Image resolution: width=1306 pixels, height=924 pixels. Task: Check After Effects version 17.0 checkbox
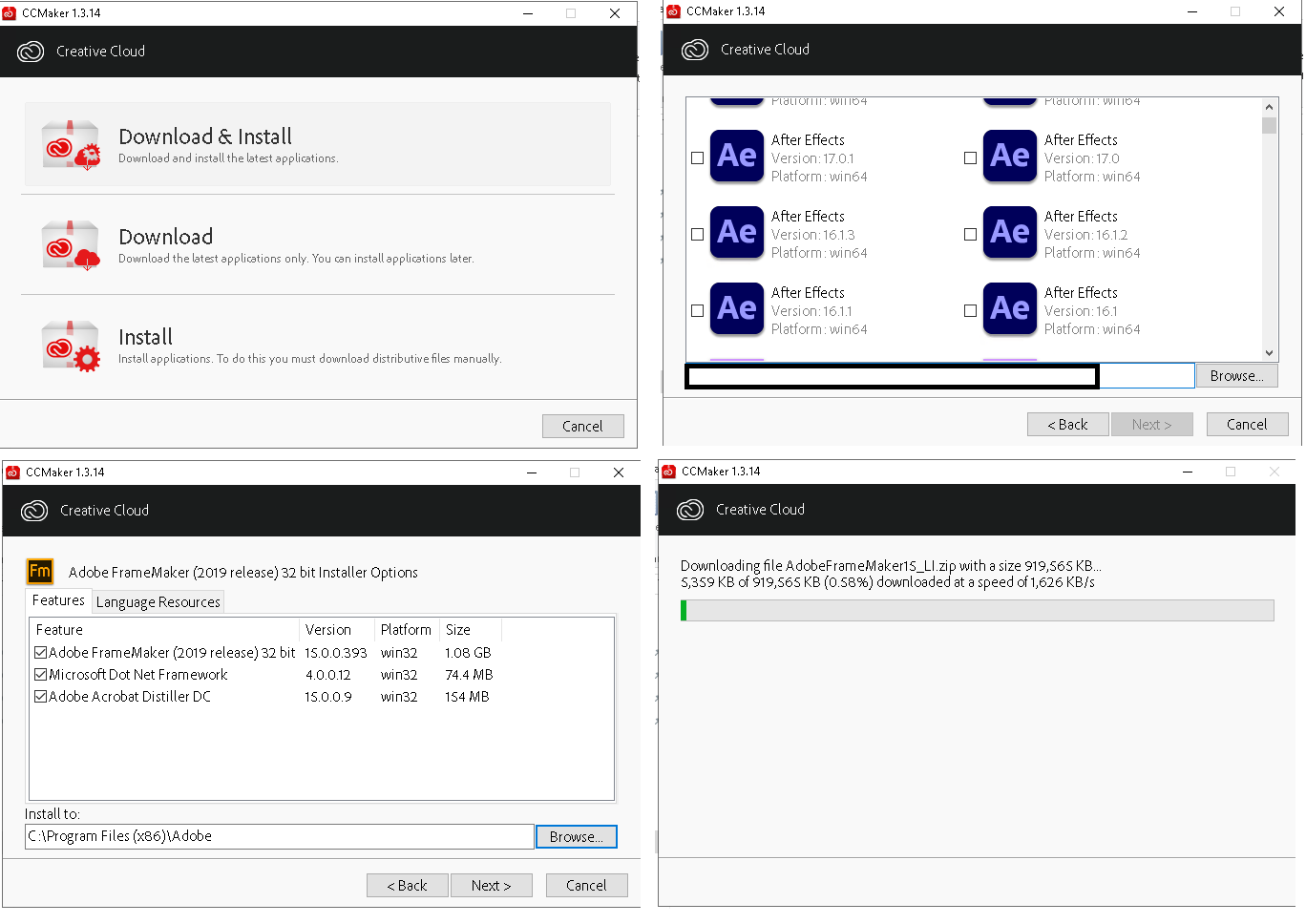pos(971,158)
